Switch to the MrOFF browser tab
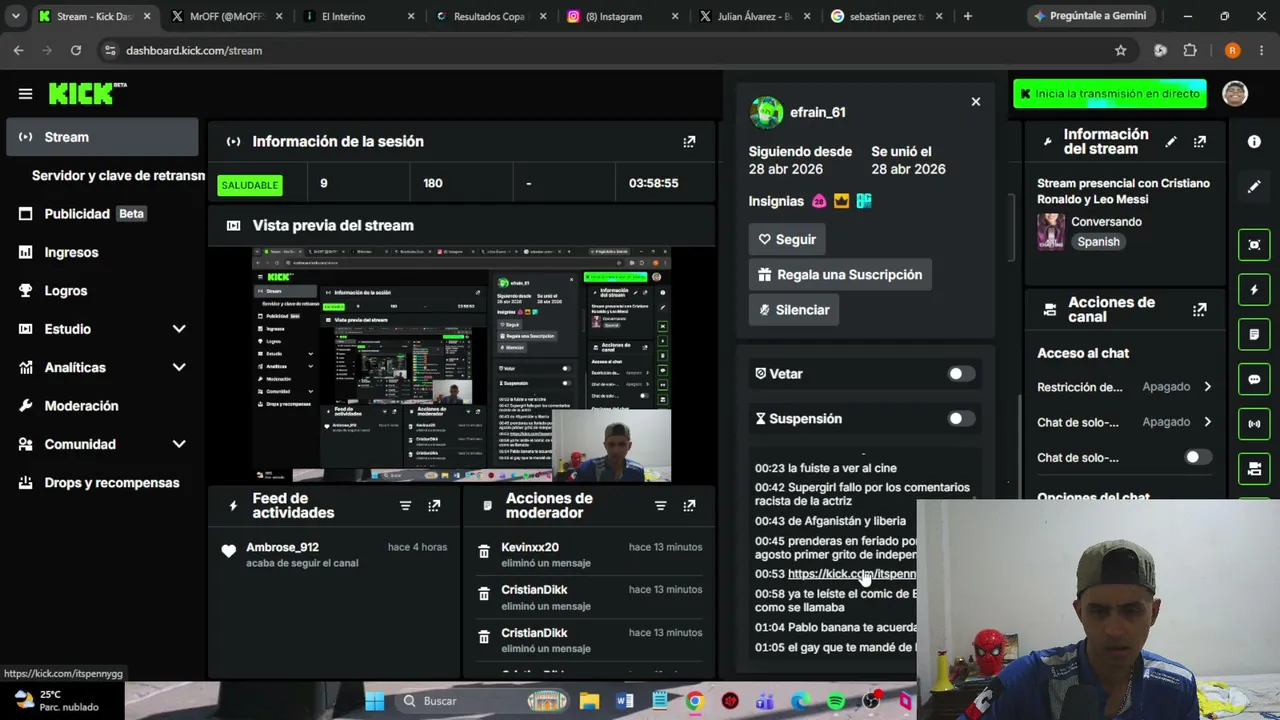The height and width of the screenshot is (720, 1280). tap(227, 16)
